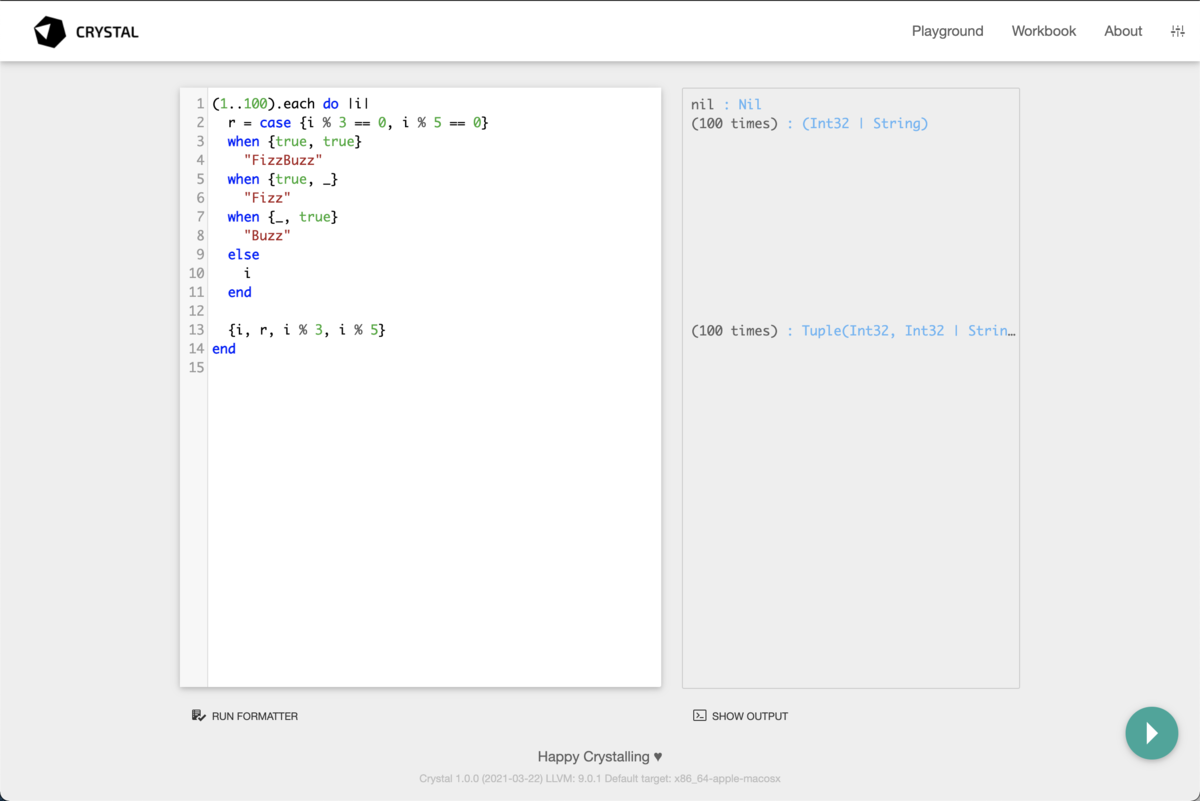
Task: Click the Show Output terminal icon
Action: pos(700,715)
